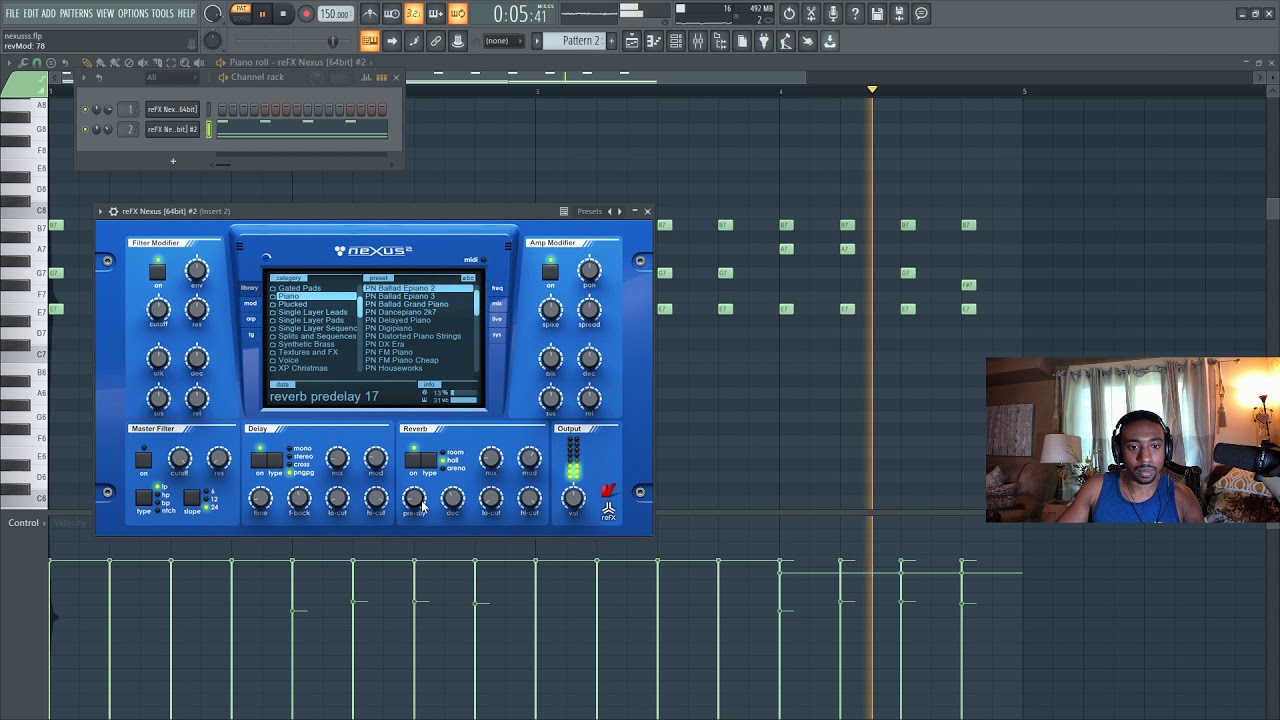
Task: Click the Filter Modifier cutoff knob
Action: click(x=158, y=309)
